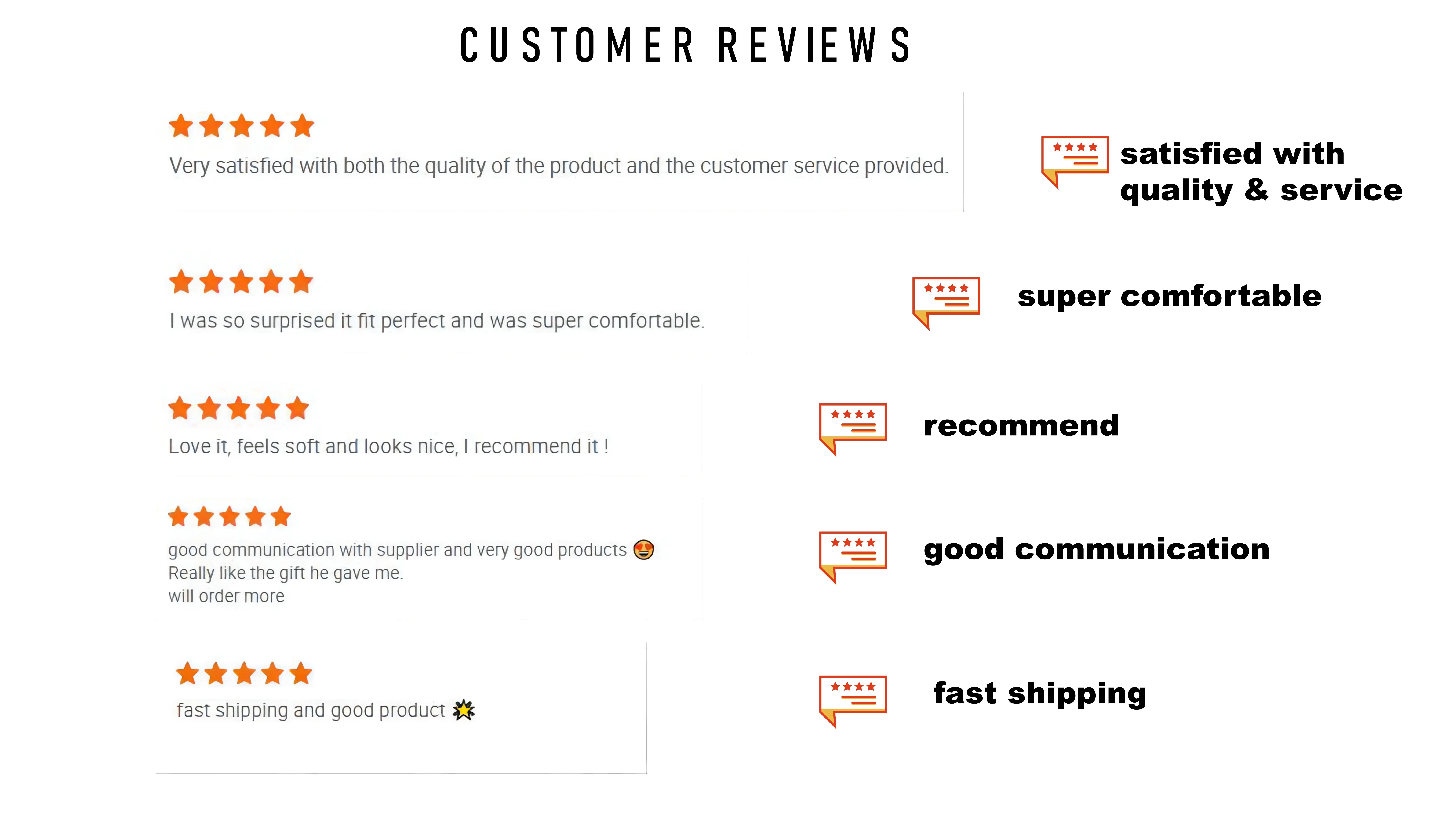Click the heart-eyes emoji in the supplier review
This screenshot has width=1456, height=819.
pos(643,549)
